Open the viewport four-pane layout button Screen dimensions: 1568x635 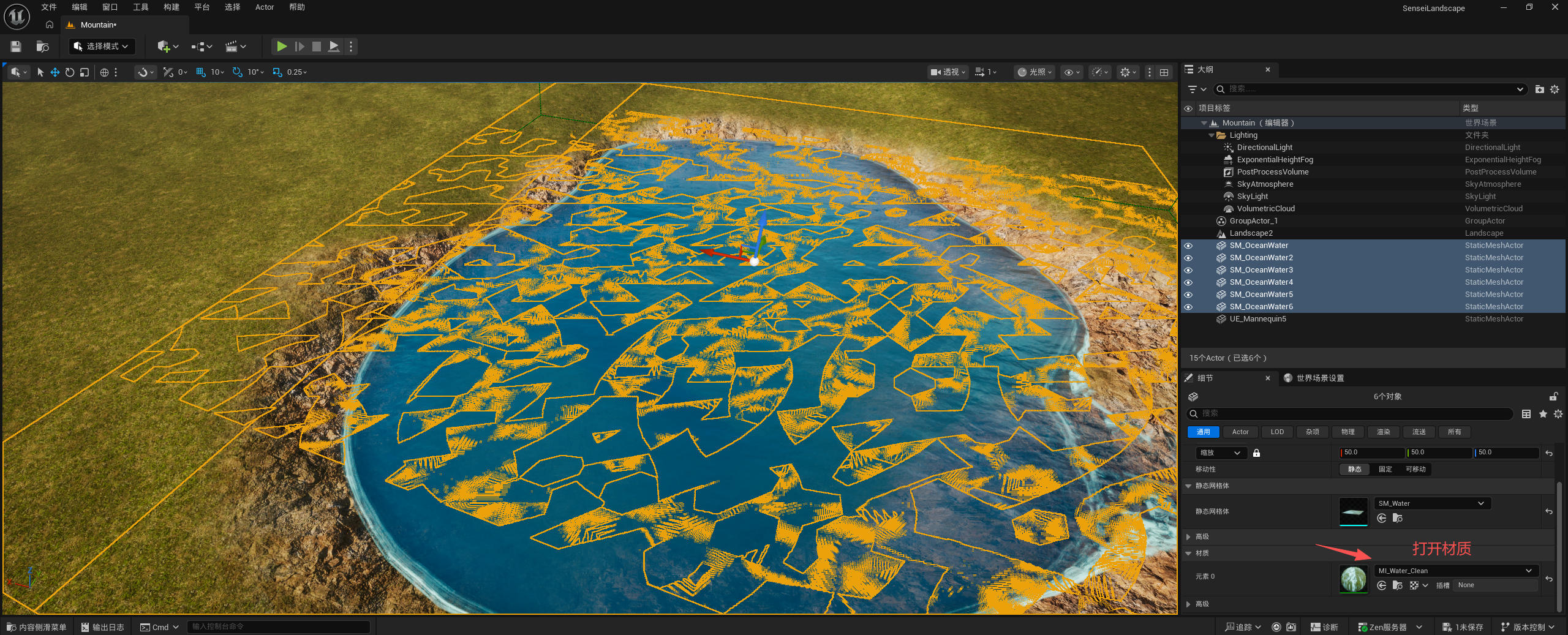(1164, 72)
